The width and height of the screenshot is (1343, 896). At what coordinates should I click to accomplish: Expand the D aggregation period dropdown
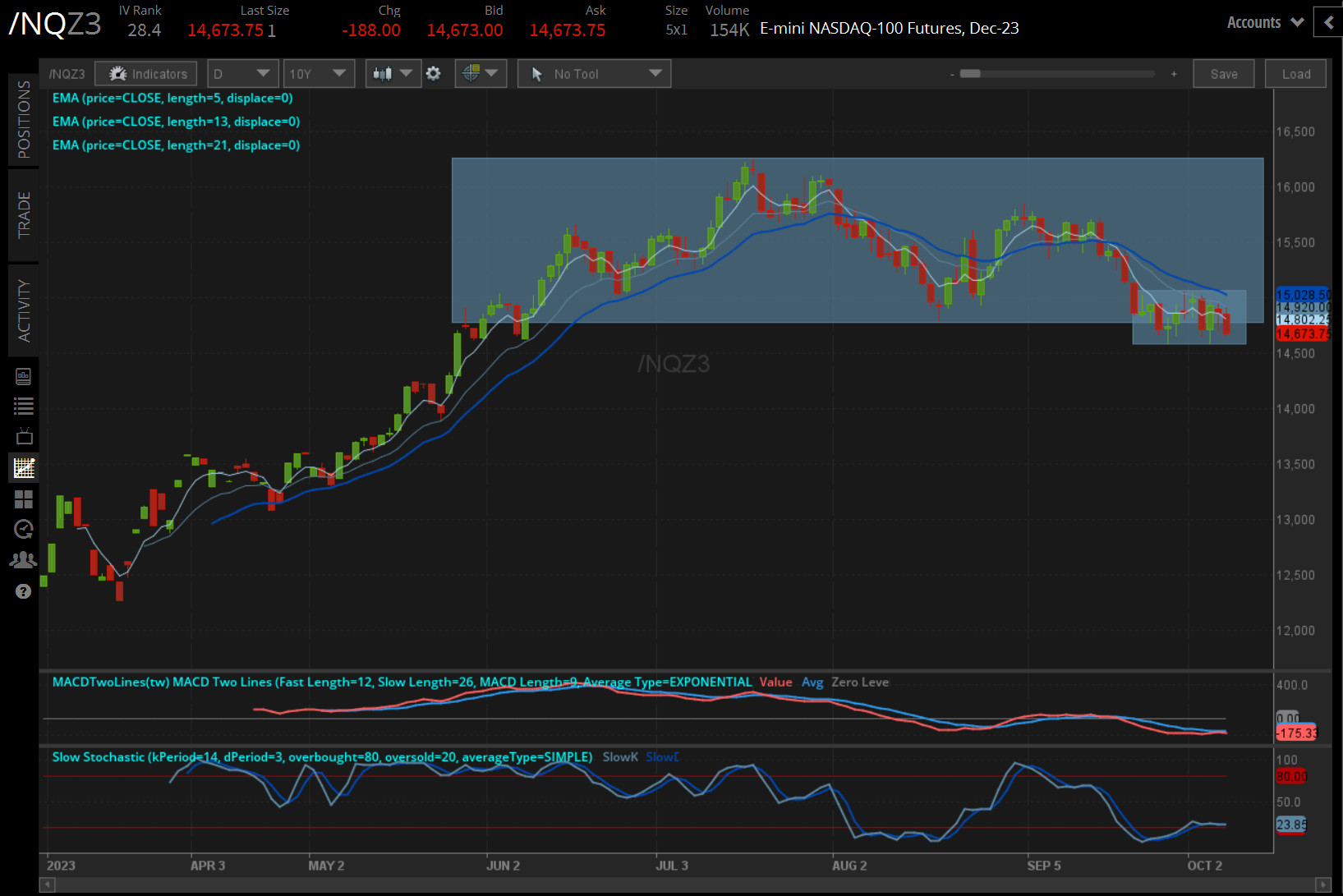tap(242, 74)
